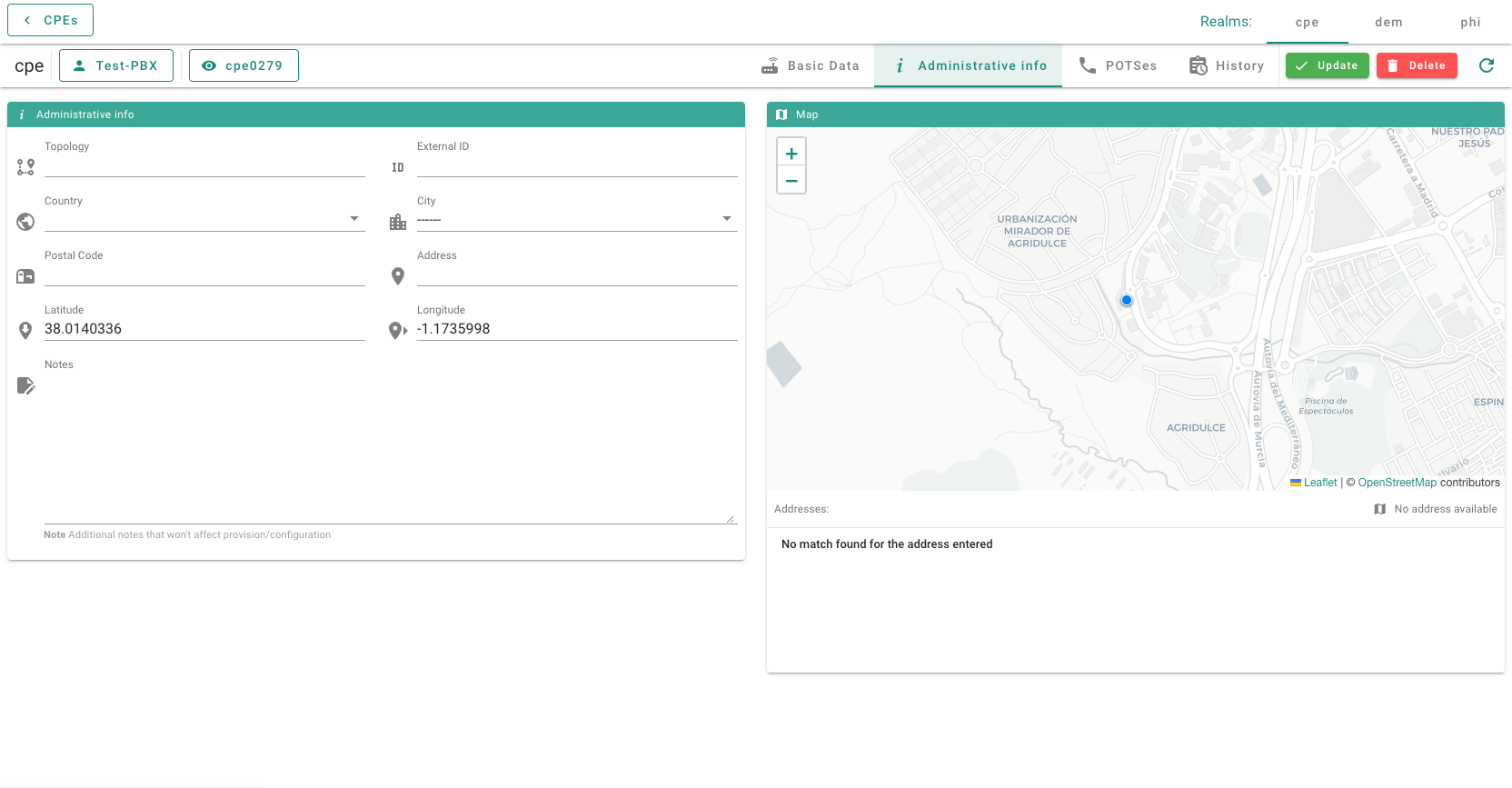The height and width of the screenshot is (788, 1512).
Task: Click the person icon on Test-PBX button
Action: click(x=79, y=65)
